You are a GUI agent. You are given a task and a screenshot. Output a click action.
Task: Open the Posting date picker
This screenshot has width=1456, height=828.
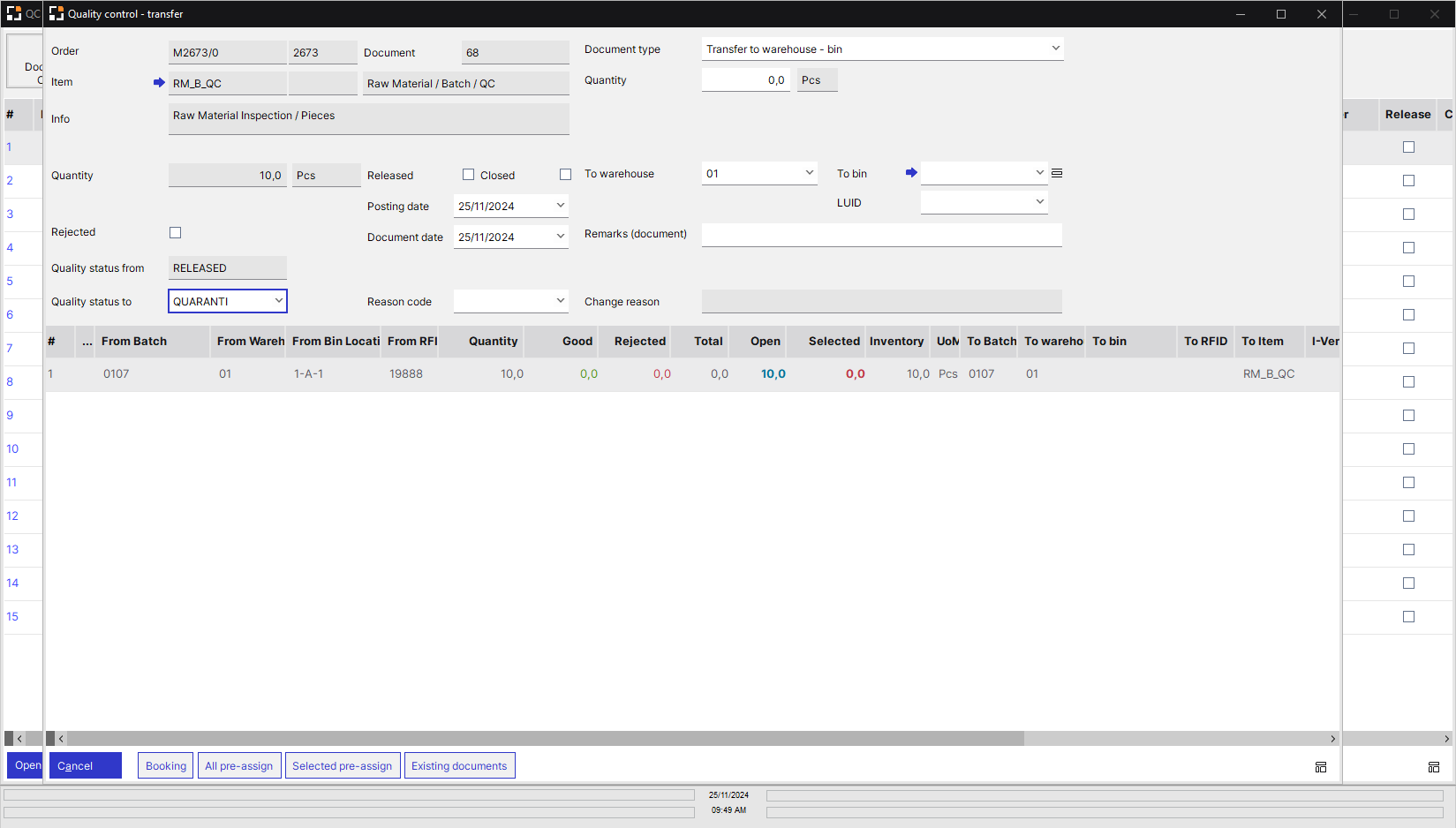point(560,205)
